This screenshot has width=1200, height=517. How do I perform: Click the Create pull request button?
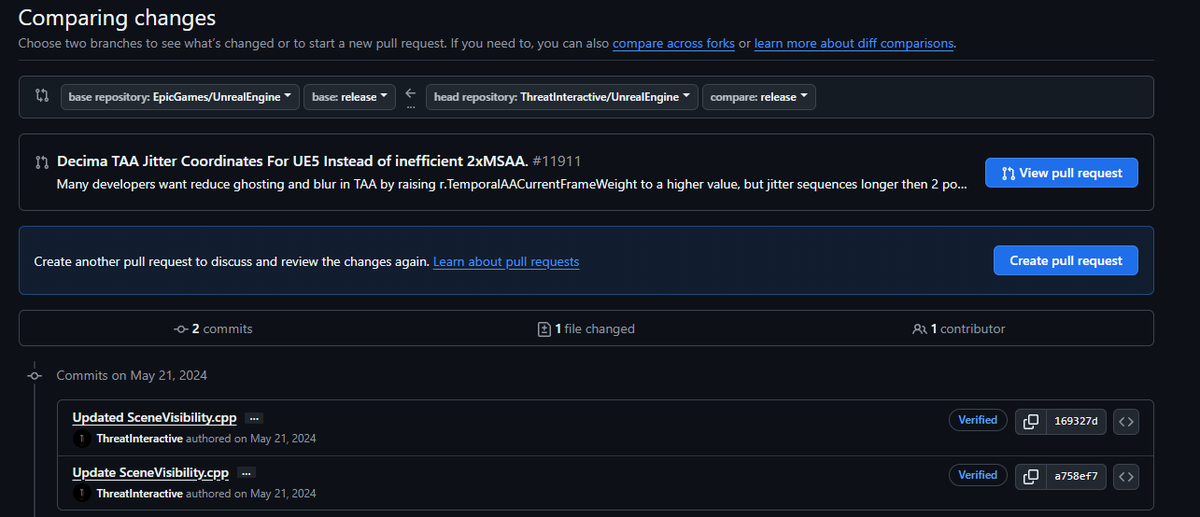click(x=1066, y=260)
